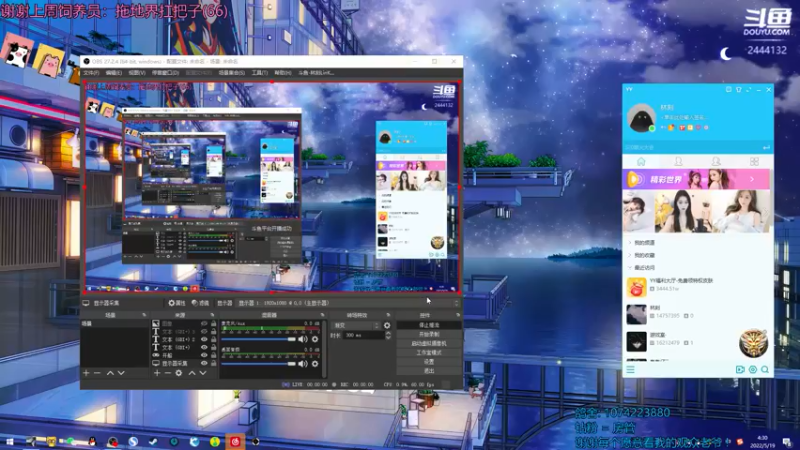Open 文件(F) menu in OBS
The image size is (800, 450).
click(x=91, y=73)
